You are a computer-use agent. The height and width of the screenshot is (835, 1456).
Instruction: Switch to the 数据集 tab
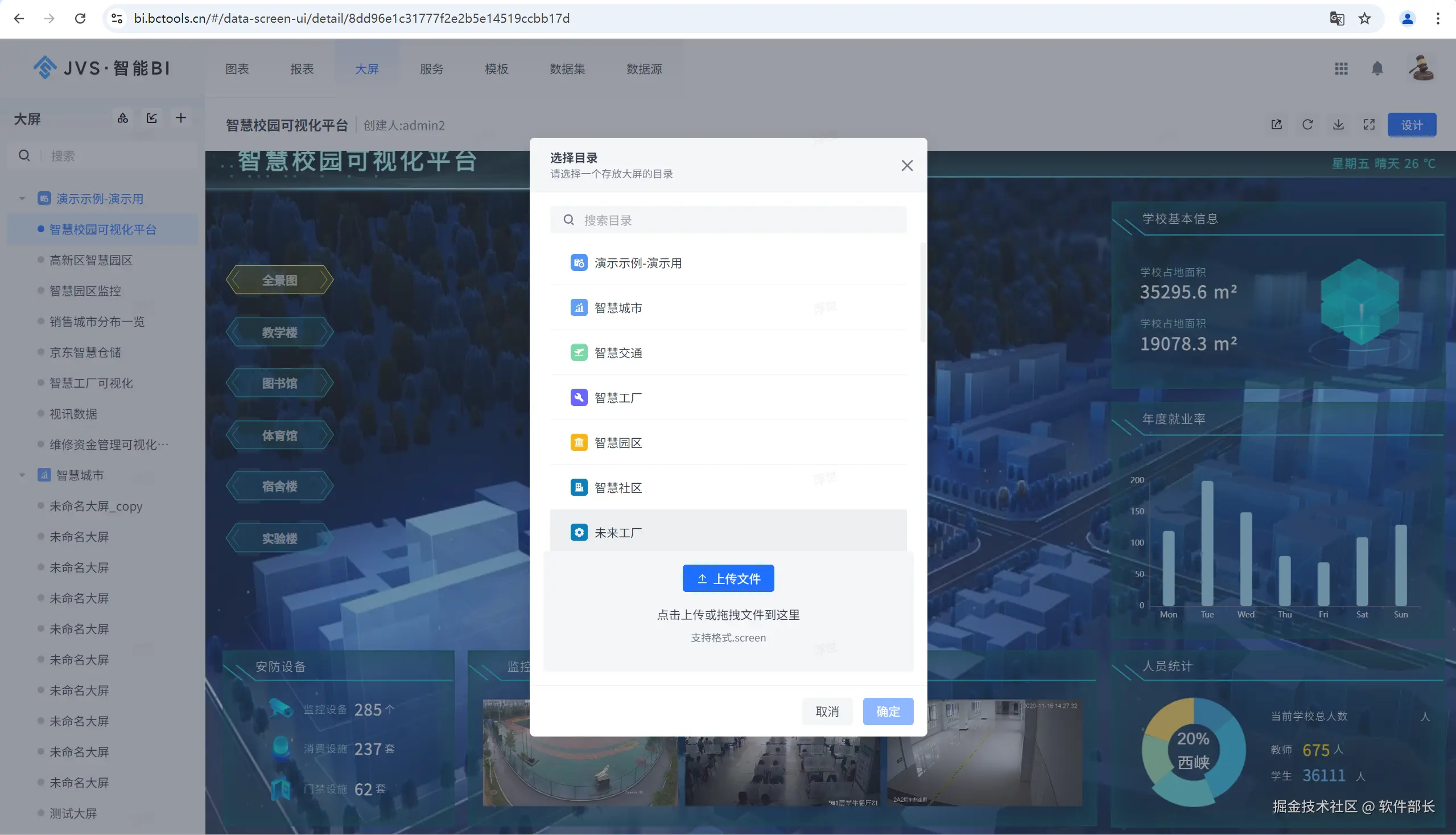click(567, 69)
